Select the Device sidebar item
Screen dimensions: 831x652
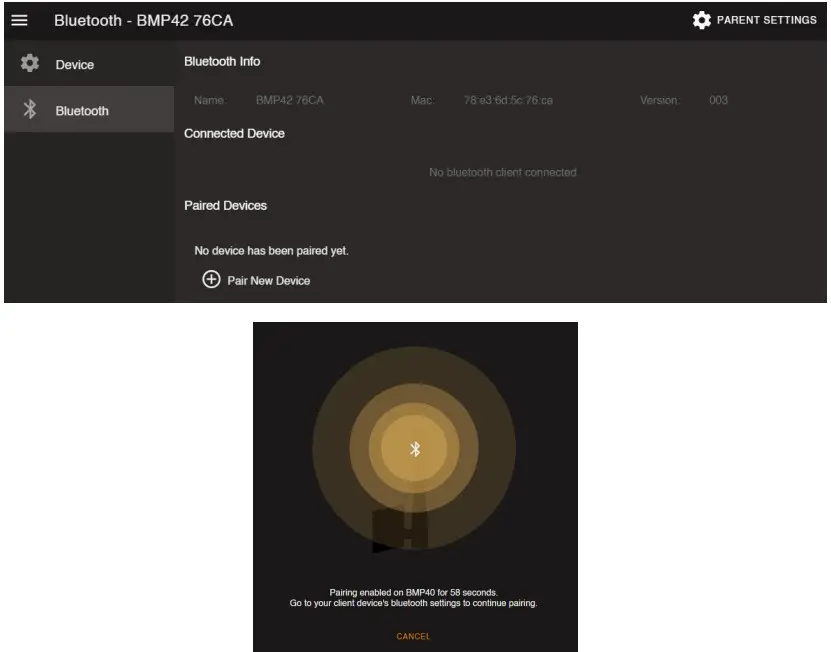[89, 64]
